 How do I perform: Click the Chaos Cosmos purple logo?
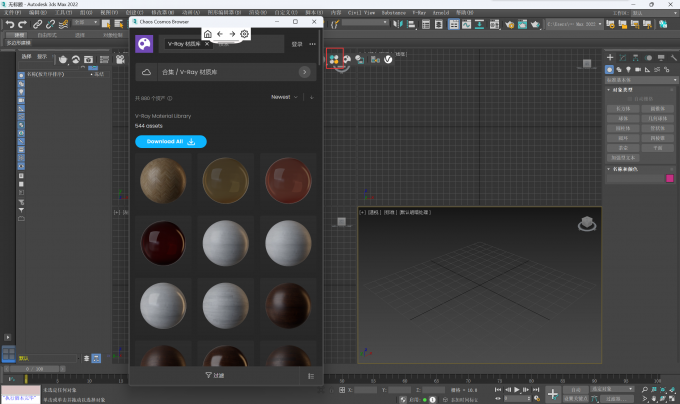click(x=144, y=44)
